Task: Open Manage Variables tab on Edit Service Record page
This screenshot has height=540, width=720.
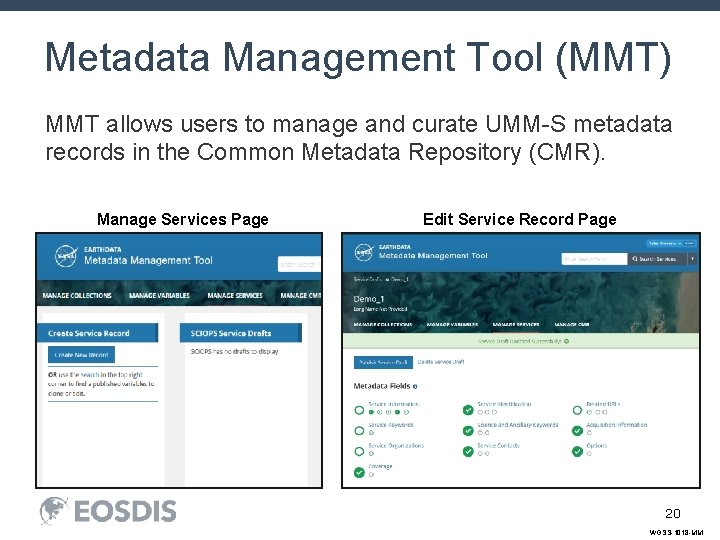Action: tap(452, 324)
